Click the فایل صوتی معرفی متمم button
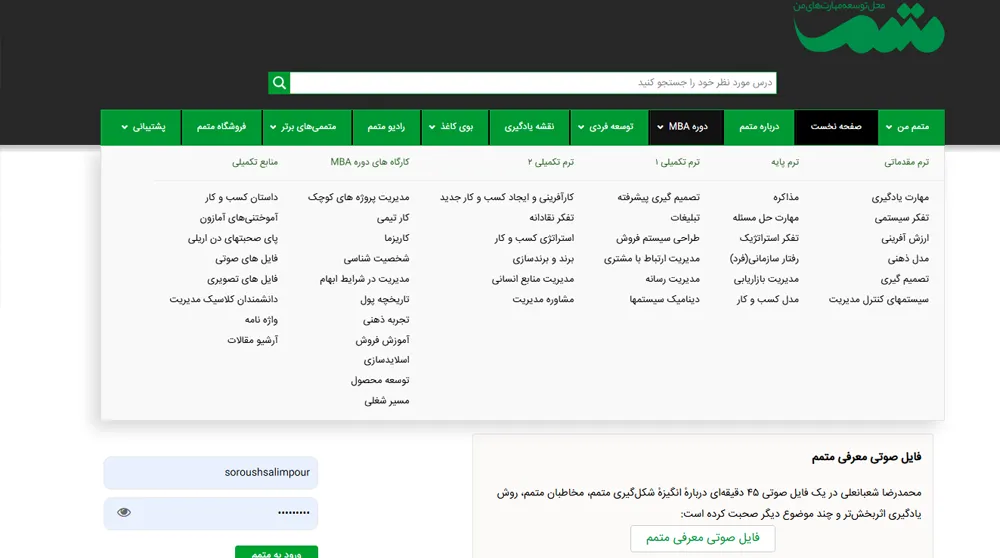 pos(703,538)
